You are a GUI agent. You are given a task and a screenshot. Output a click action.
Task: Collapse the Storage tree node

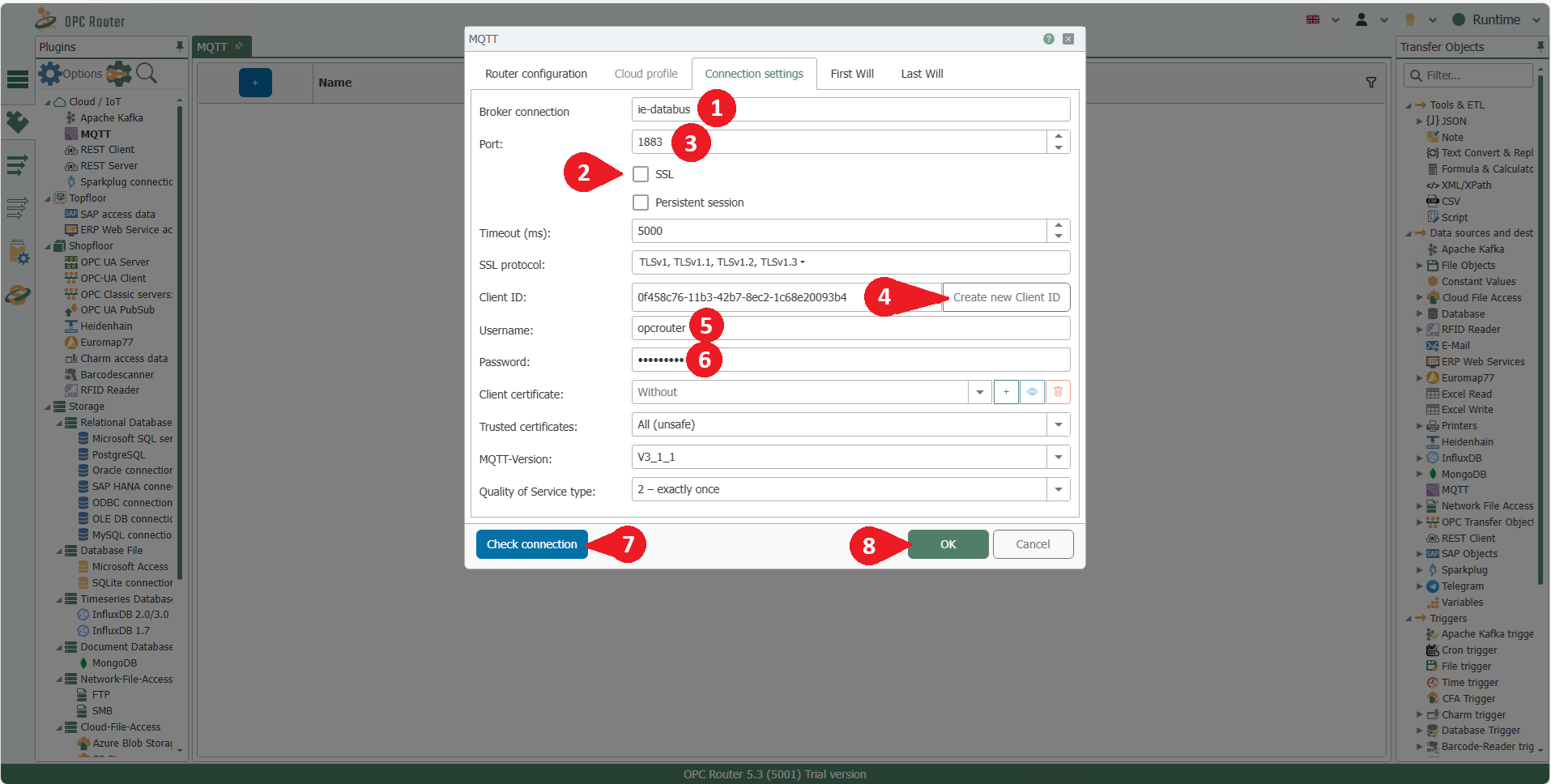(47, 407)
